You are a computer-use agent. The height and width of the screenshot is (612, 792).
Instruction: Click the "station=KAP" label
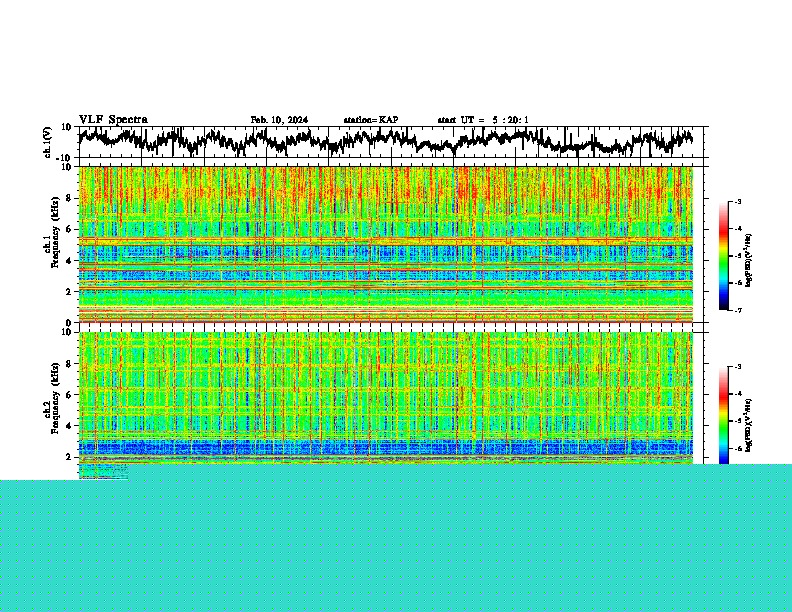click(x=371, y=120)
